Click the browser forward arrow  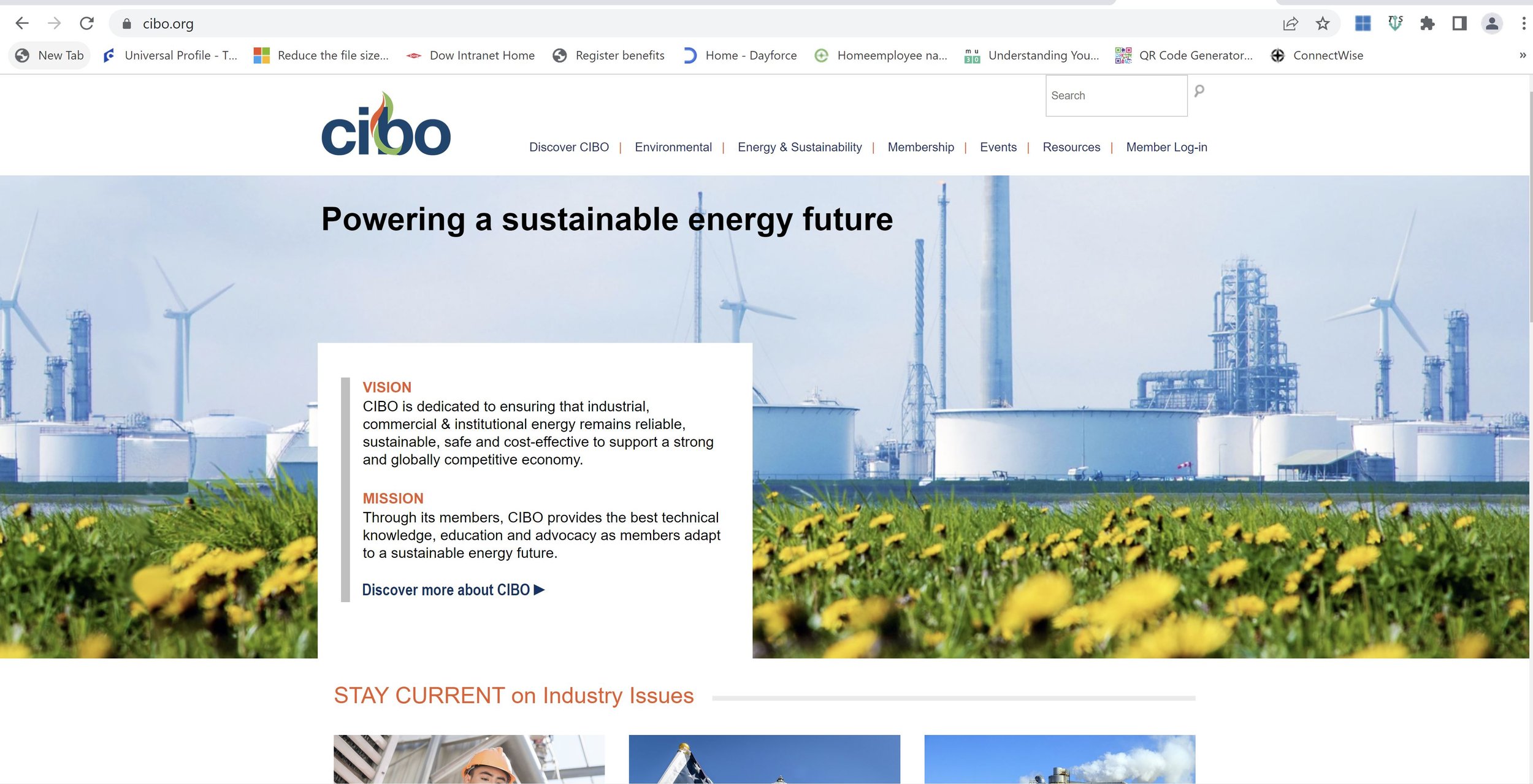click(x=54, y=23)
